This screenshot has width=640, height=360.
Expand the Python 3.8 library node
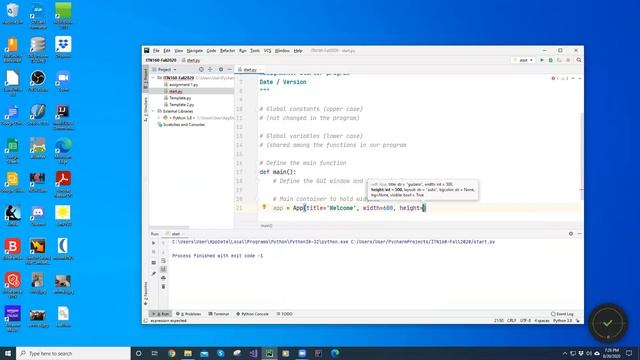tap(159, 118)
